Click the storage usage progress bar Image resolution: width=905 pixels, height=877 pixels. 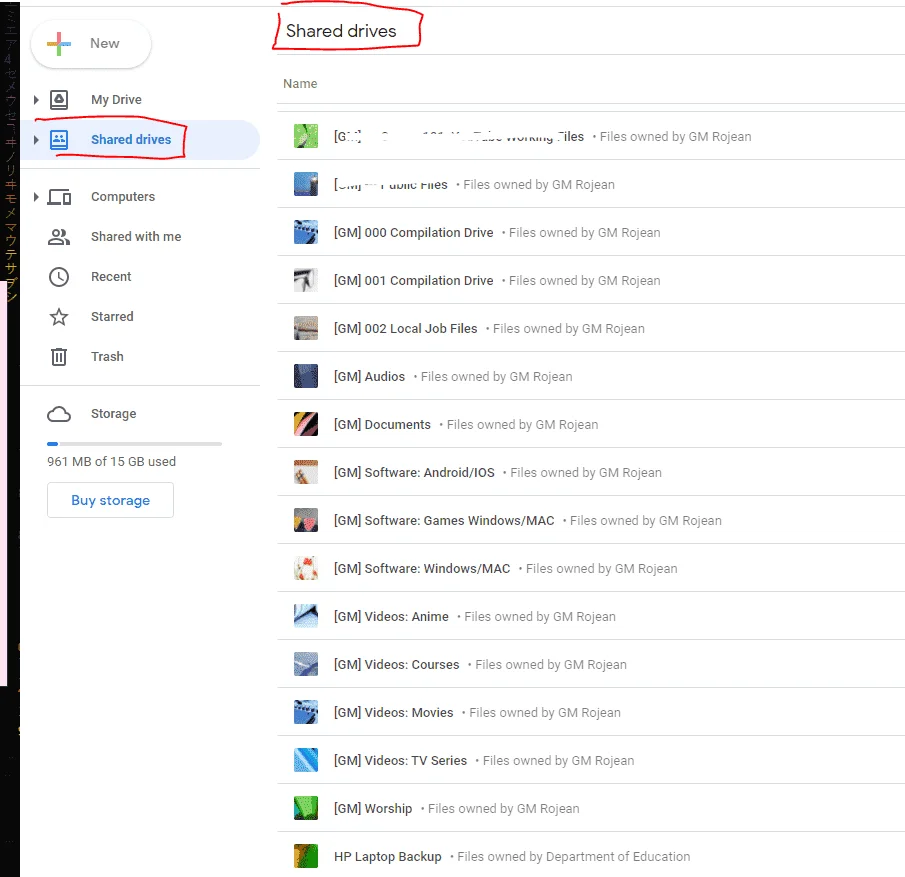134,444
